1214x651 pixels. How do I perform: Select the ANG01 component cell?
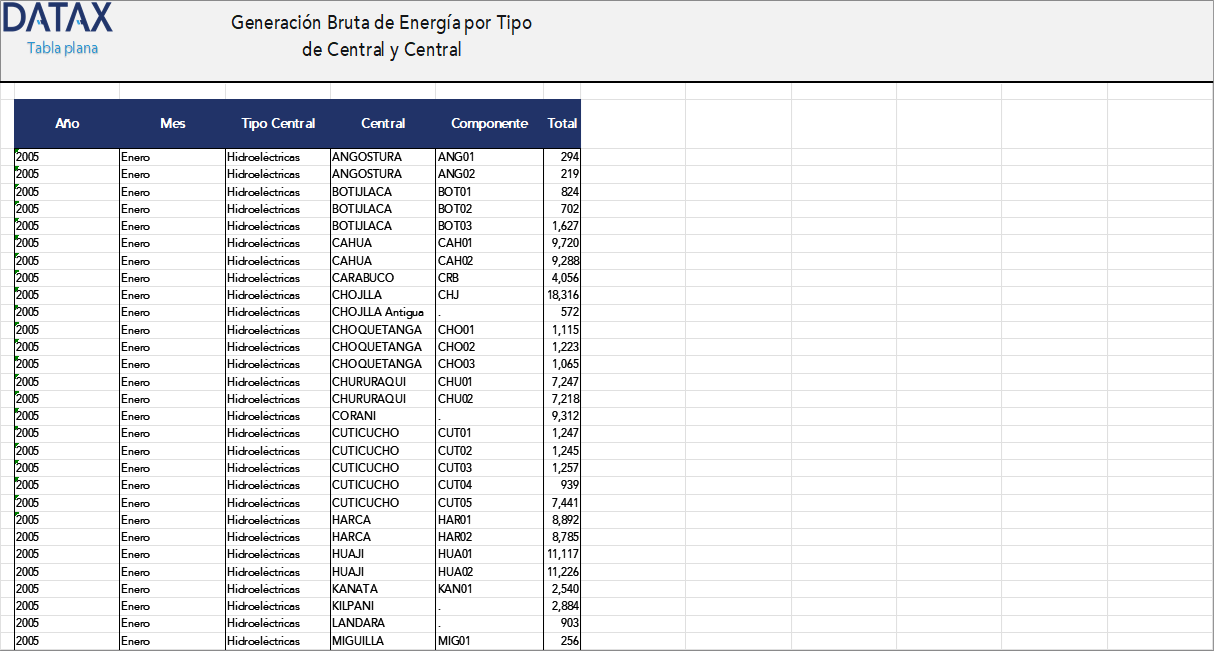[x=455, y=157]
